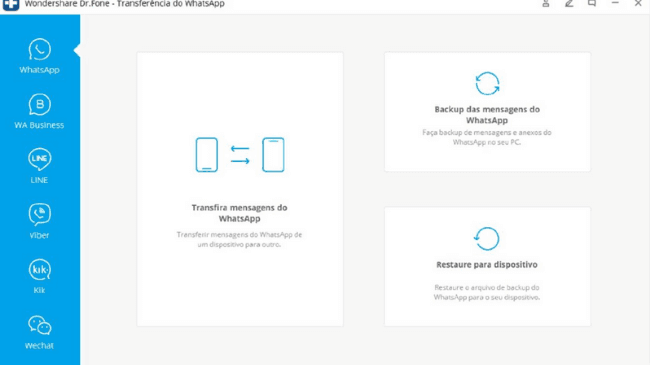Screen dimensions: 650x365
Task: Open the account user icon in title bar
Action: pyautogui.click(x=546, y=3)
